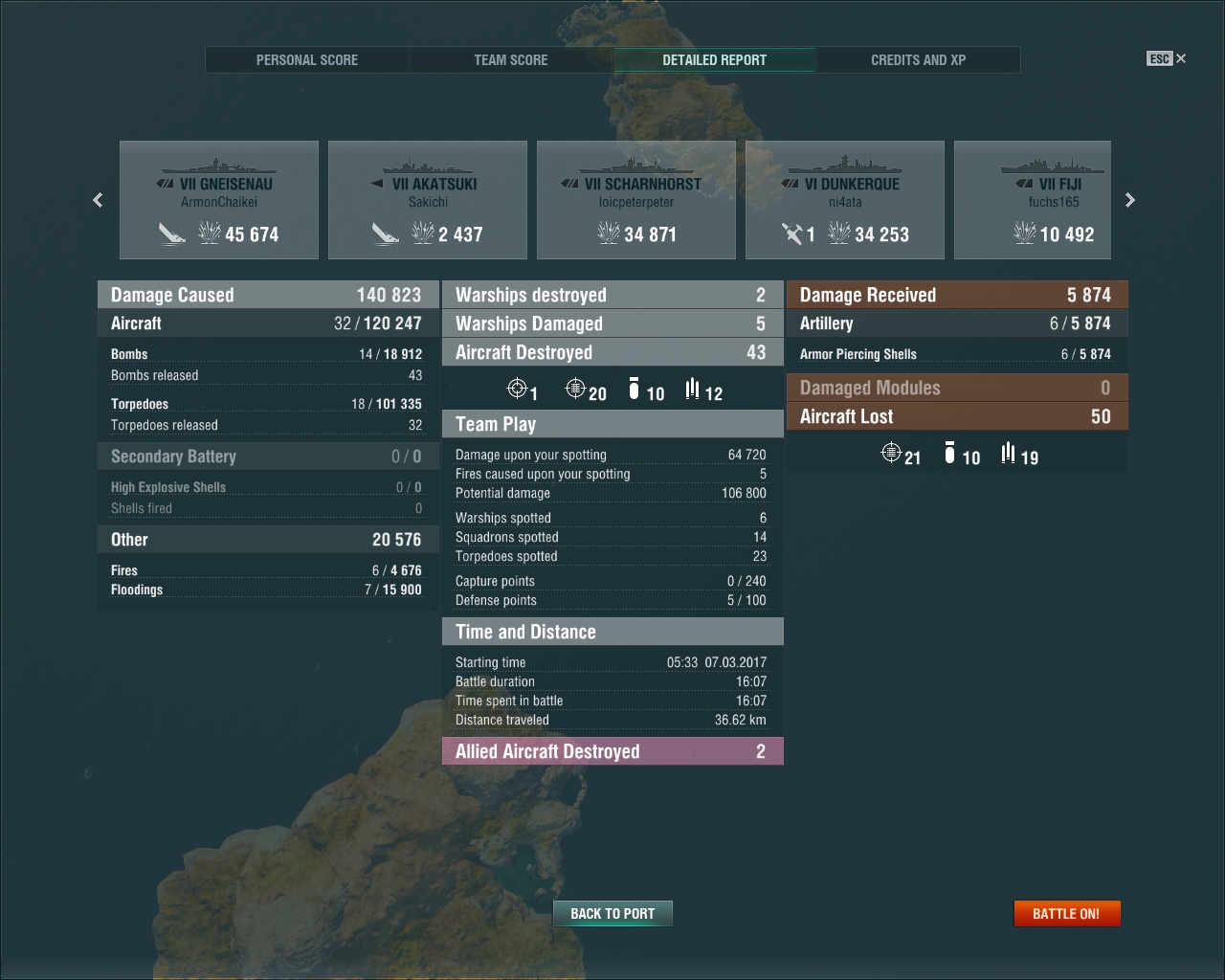Screen dimensions: 1225x980
Task: Click the Damage Caused header
Action: click(268, 295)
